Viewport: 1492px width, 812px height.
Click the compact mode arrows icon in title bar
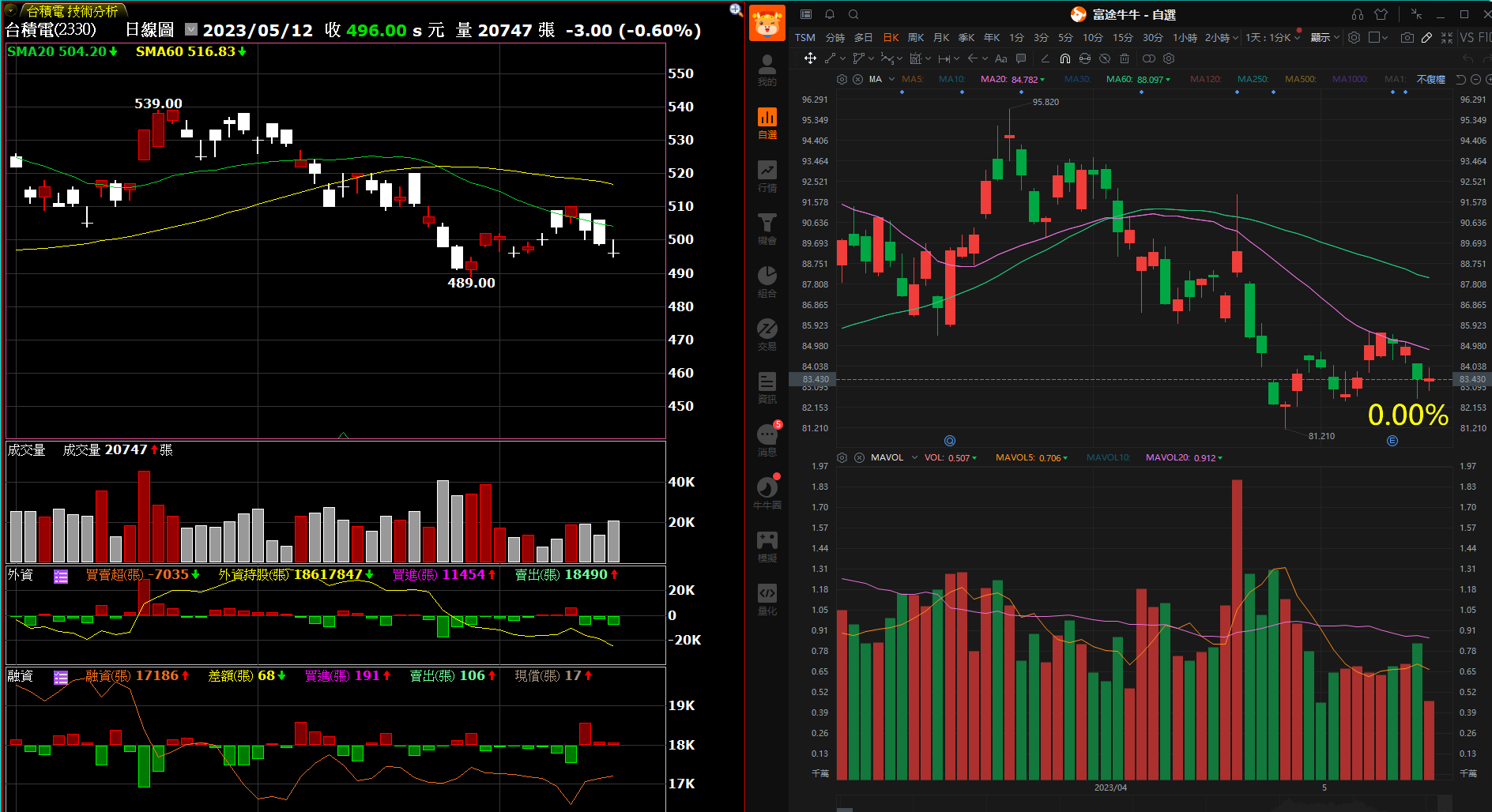pos(1416,14)
